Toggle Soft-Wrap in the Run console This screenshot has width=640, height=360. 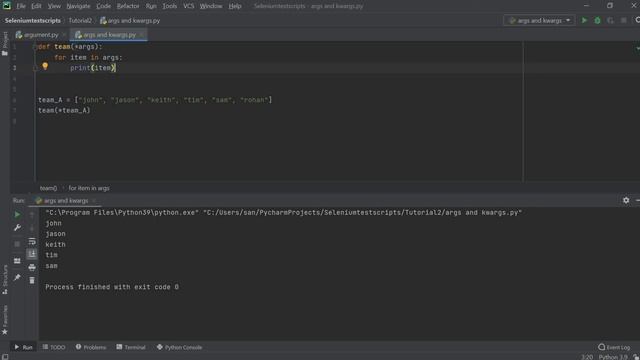(32, 241)
